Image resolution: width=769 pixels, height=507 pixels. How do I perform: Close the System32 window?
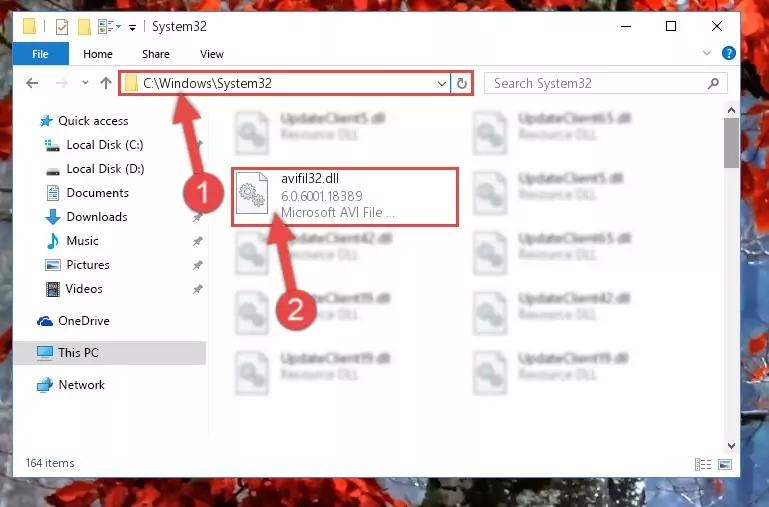pos(717,26)
